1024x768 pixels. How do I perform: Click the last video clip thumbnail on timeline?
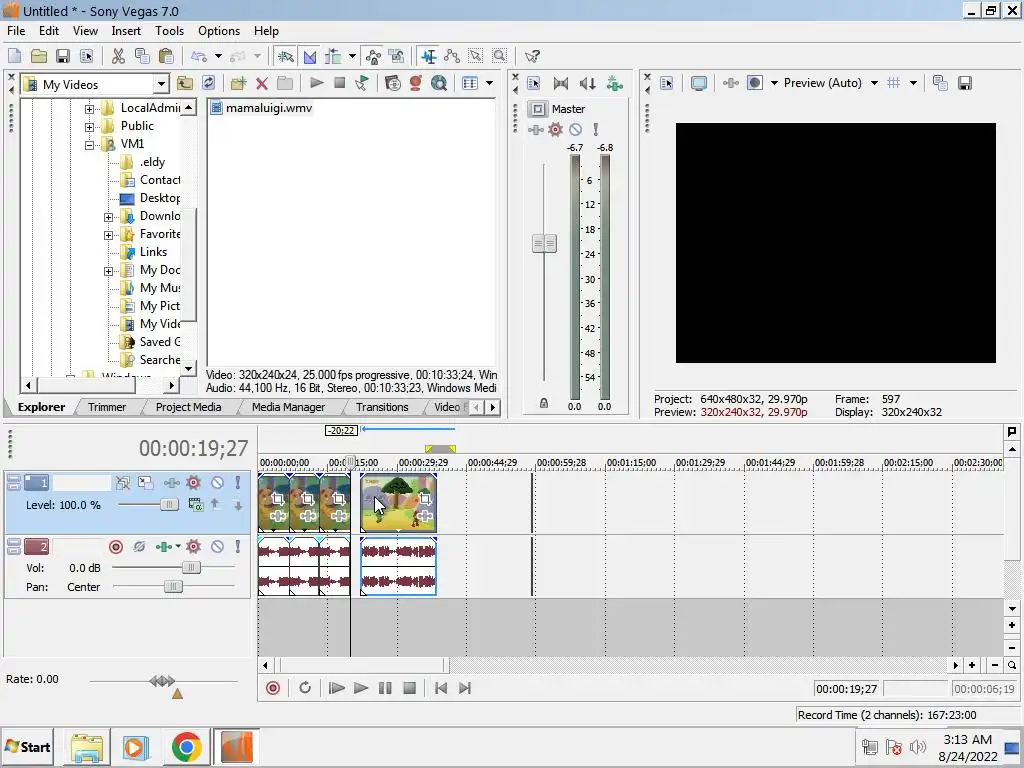(x=398, y=503)
